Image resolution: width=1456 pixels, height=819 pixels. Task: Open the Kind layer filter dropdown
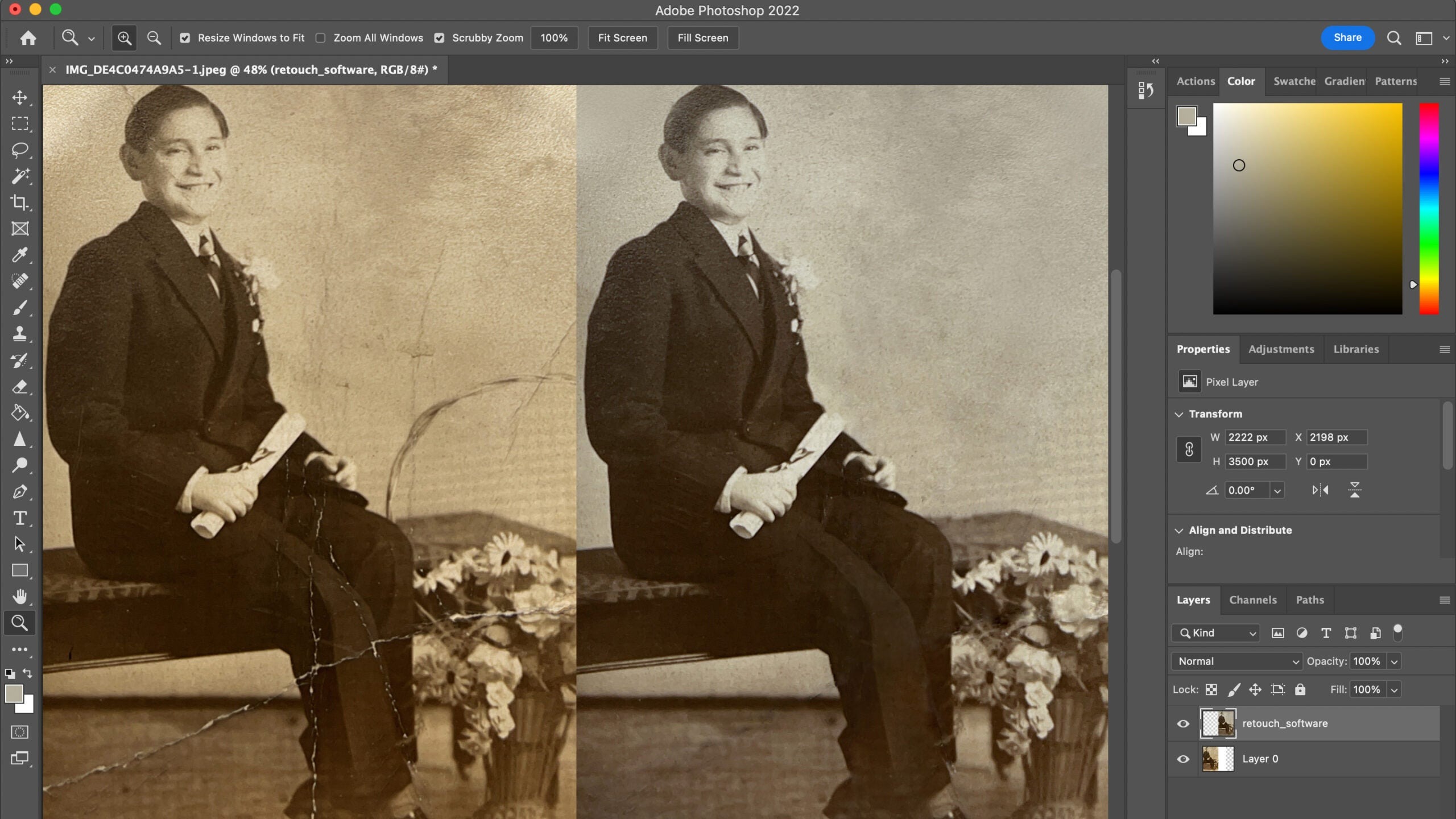(1216, 633)
